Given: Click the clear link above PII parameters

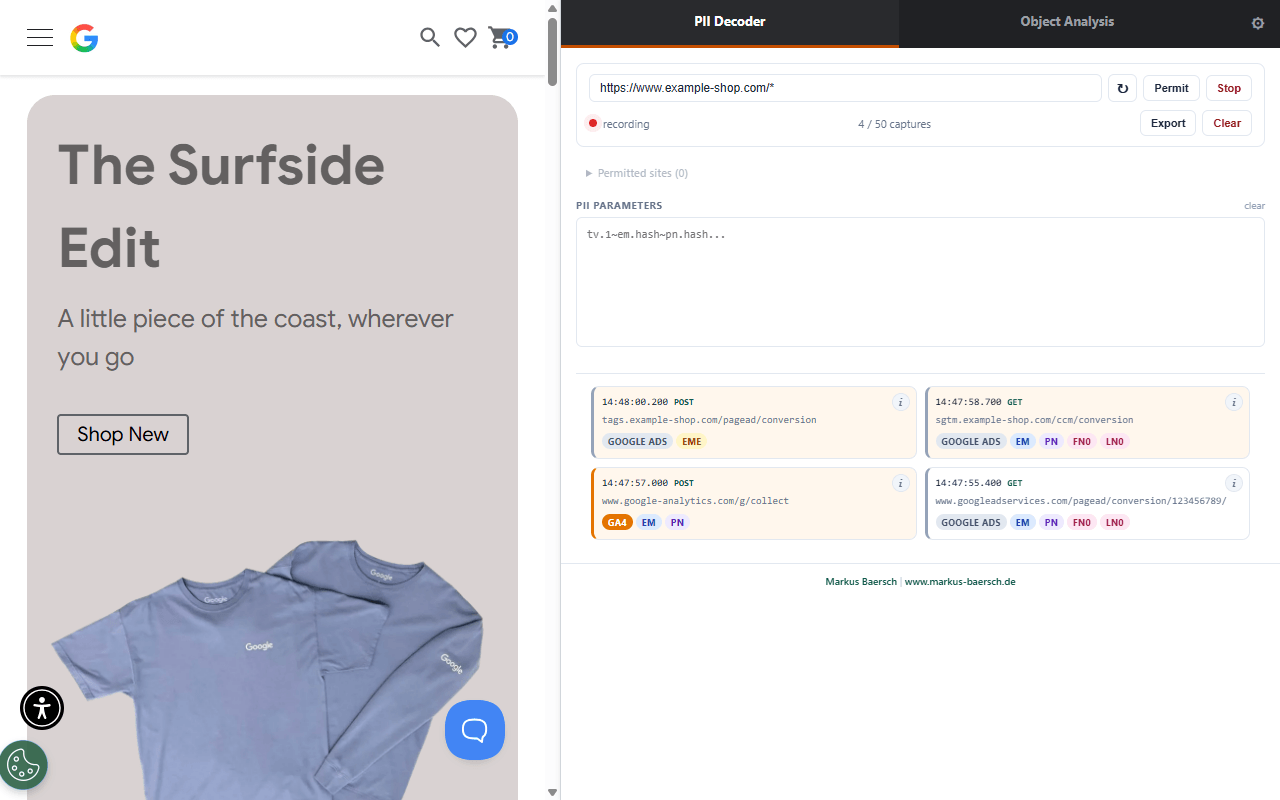Looking at the screenshot, I should (x=1254, y=206).
